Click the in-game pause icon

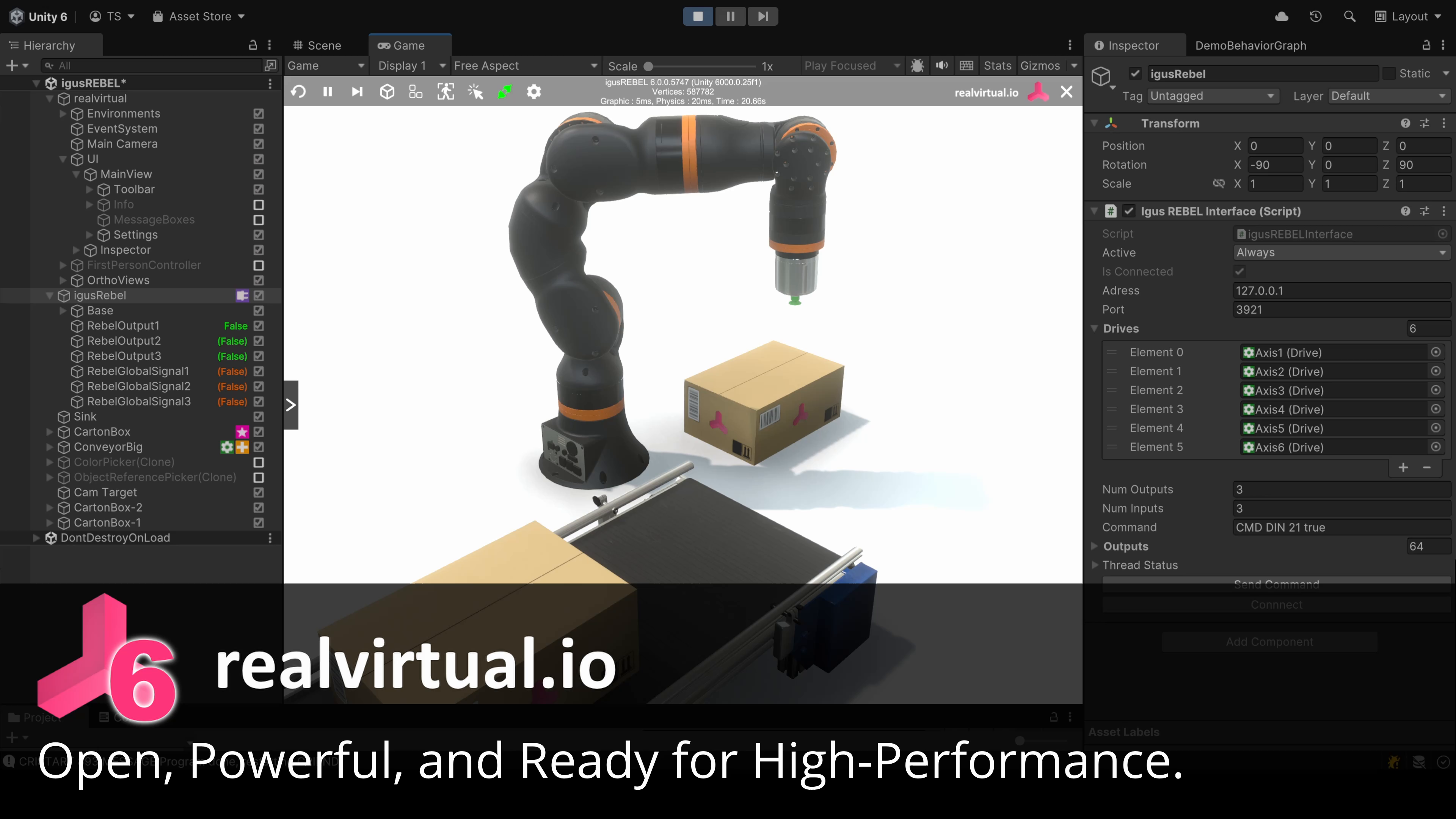tap(327, 91)
